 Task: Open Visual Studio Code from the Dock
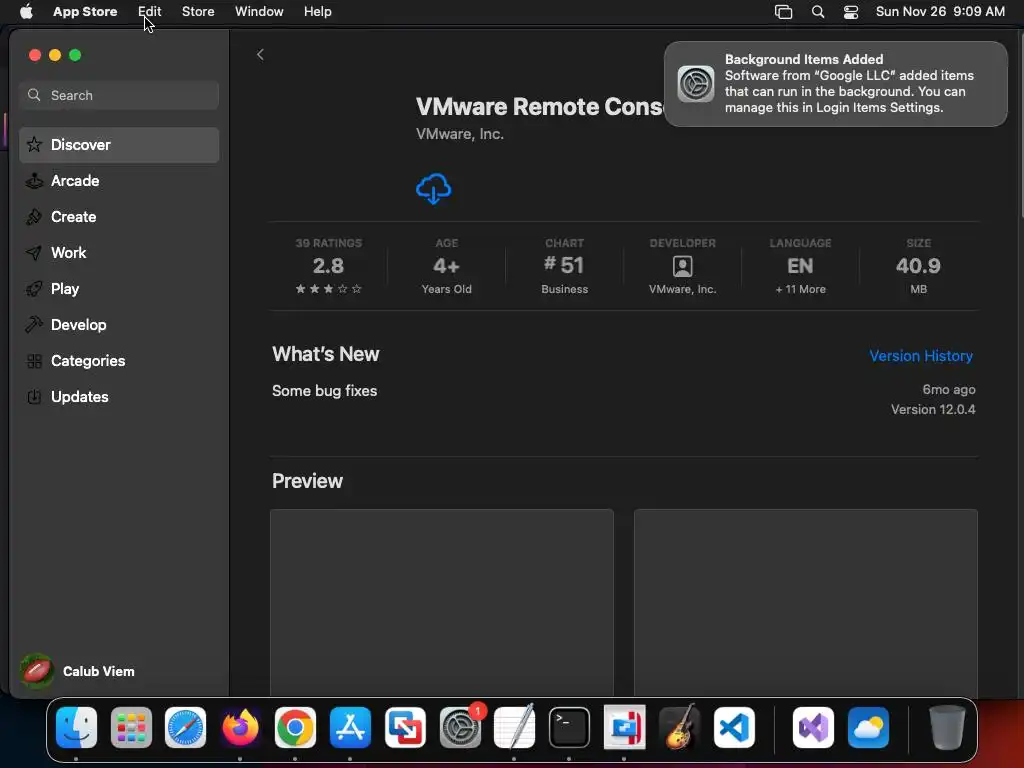[734, 728]
